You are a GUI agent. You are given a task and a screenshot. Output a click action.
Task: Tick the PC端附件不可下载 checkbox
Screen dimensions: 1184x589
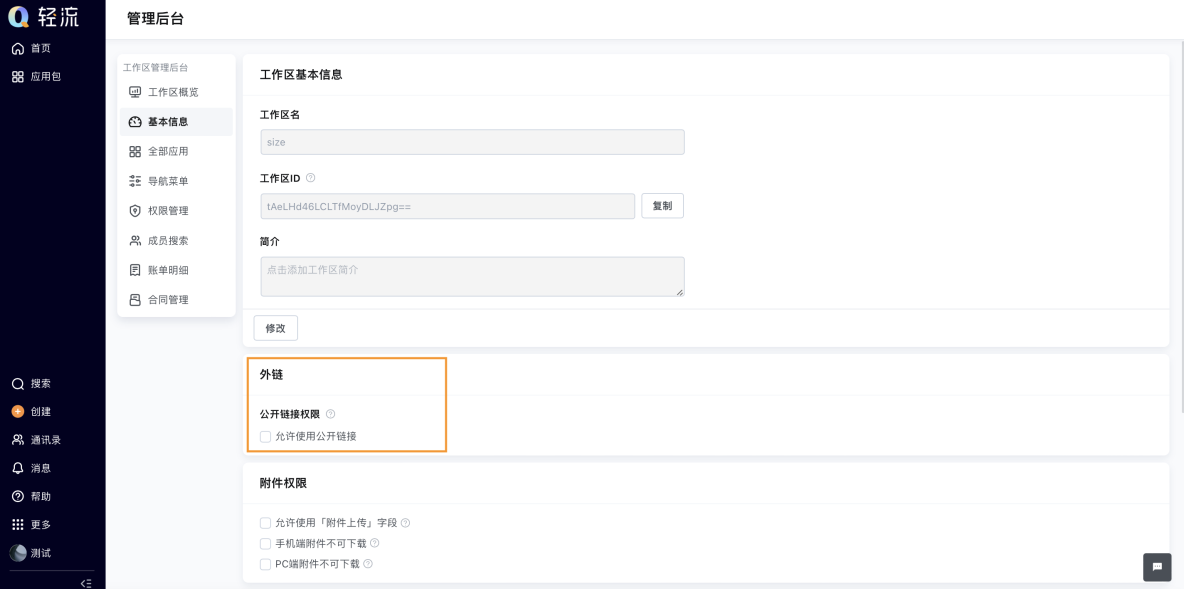click(x=265, y=564)
